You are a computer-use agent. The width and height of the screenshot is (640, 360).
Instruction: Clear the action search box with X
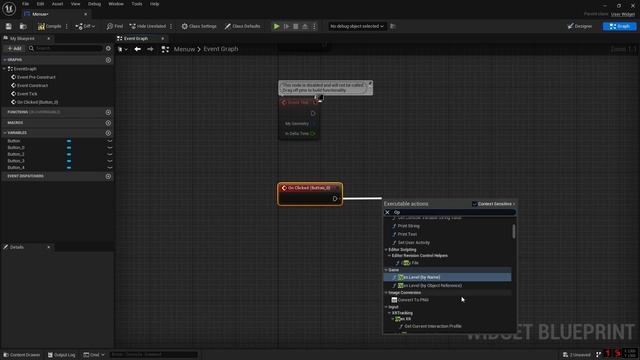387,212
